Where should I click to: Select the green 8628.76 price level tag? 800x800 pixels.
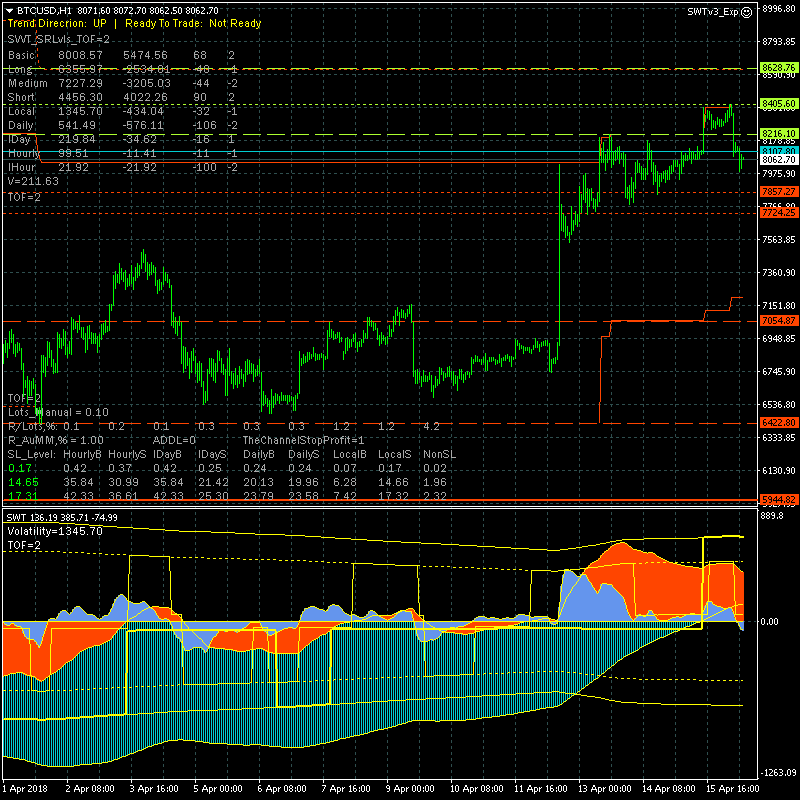pyautogui.click(x=778, y=68)
